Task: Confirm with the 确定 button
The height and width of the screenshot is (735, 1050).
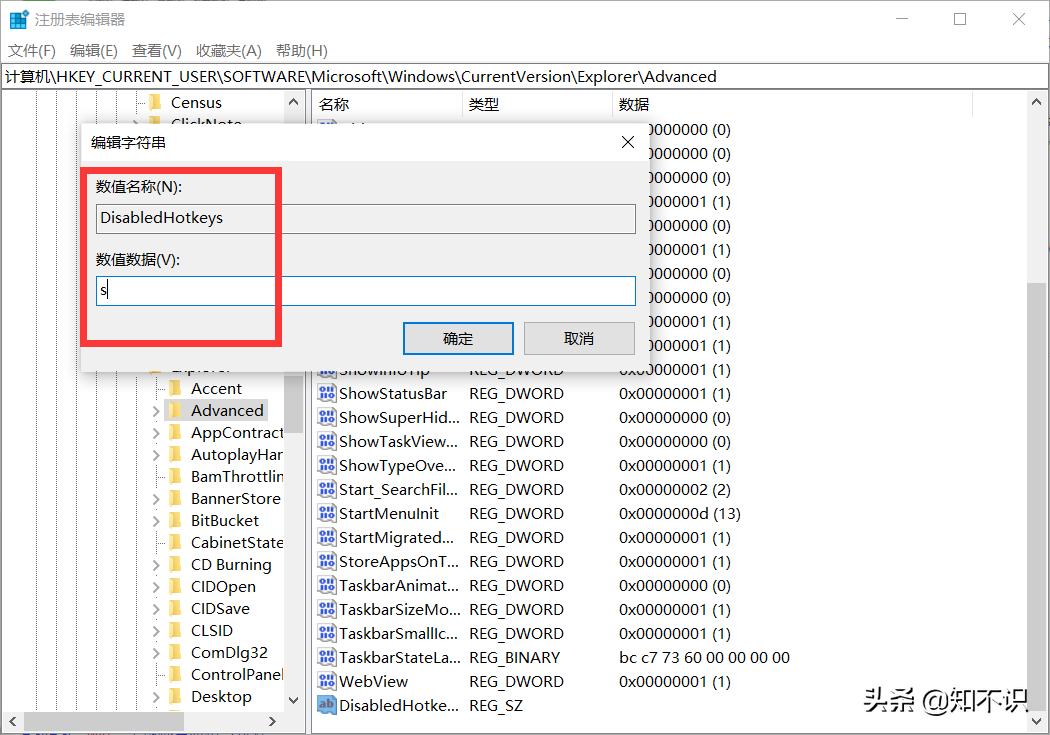Action: [458, 339]
